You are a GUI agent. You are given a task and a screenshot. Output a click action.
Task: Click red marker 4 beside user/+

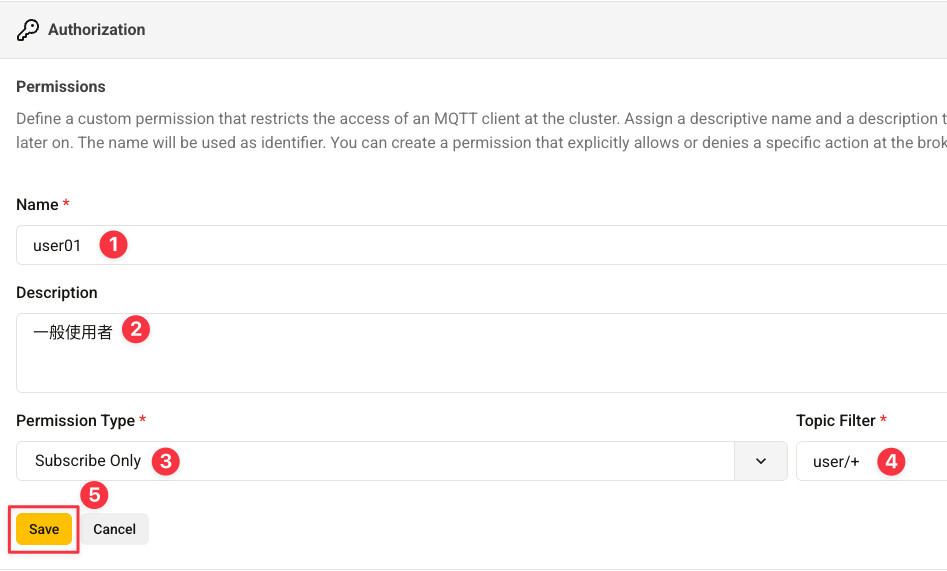tap(891, 461)
